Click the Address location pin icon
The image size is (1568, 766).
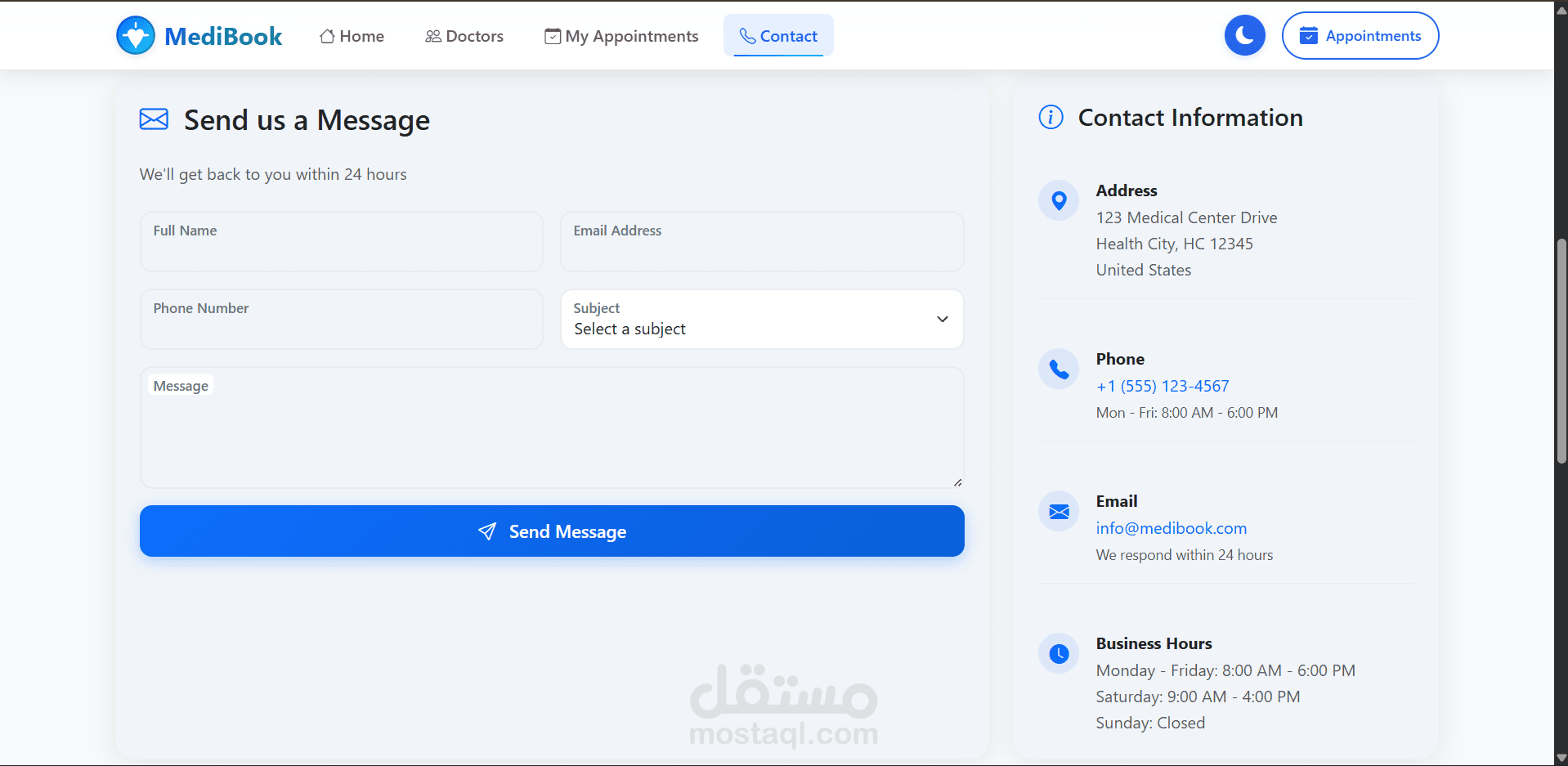(x=1059, y=200)
